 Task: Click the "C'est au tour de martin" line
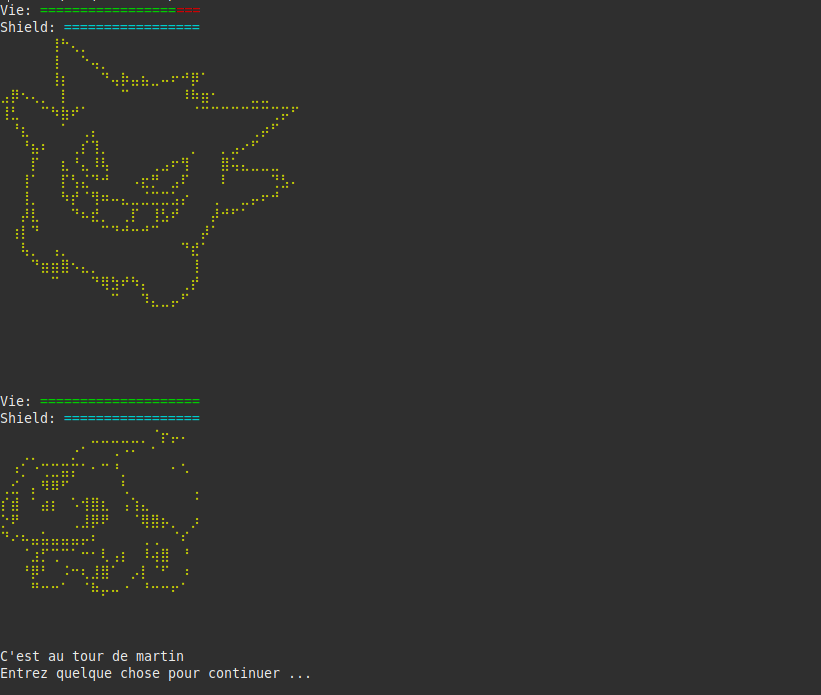point(92,656)
